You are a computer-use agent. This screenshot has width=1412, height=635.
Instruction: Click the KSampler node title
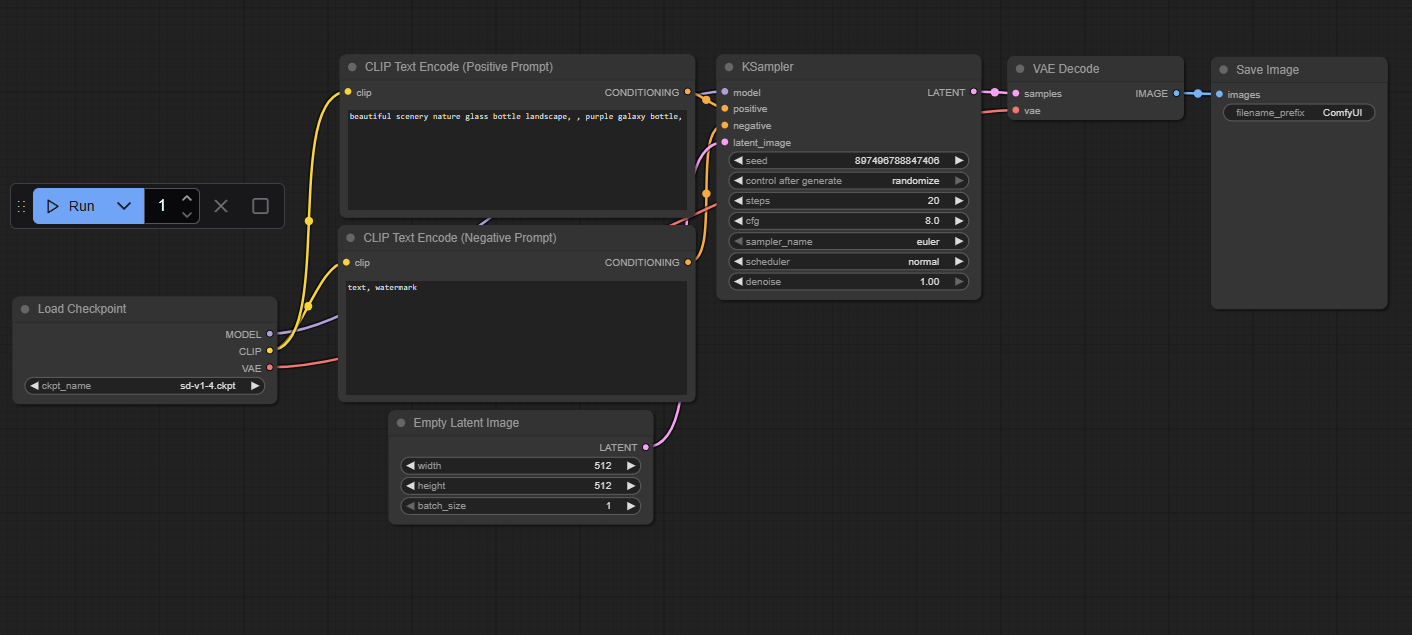(x=767, y=67)
